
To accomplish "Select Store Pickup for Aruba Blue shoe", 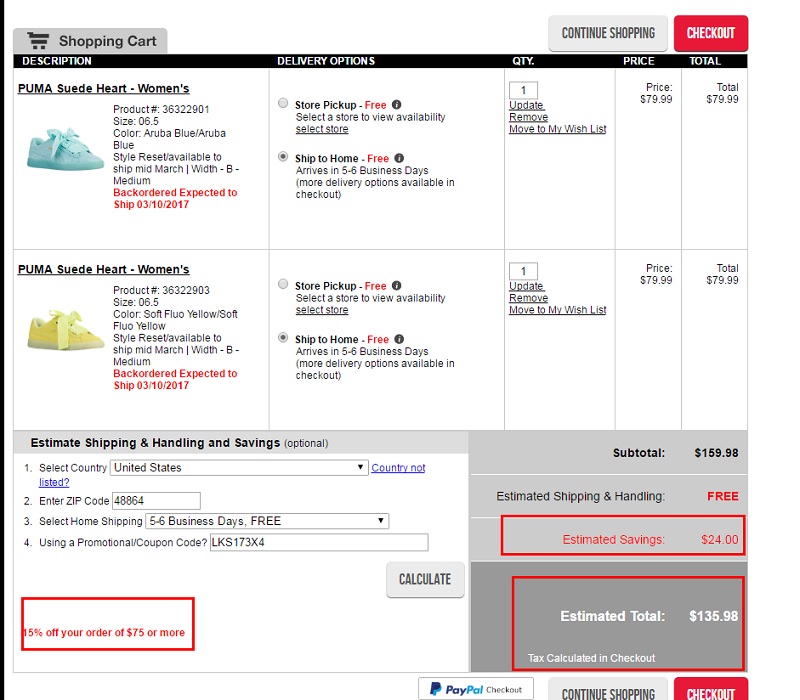I will (283, 103).
